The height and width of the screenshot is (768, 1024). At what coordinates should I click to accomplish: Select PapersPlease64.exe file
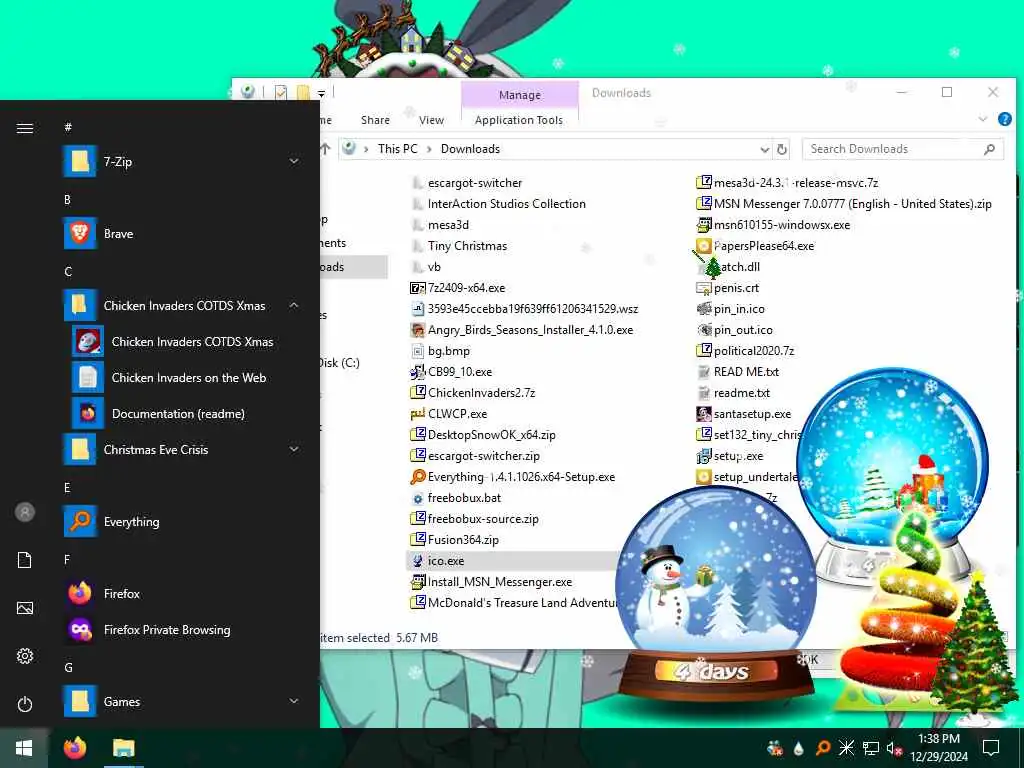pyautogui.click(x=755, y=246)
